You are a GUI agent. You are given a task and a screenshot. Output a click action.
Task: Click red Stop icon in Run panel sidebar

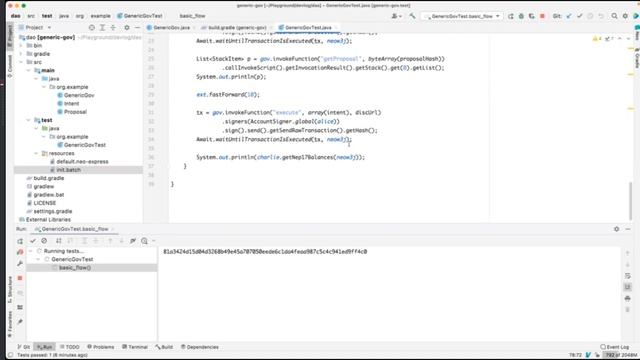click(20, 278)
